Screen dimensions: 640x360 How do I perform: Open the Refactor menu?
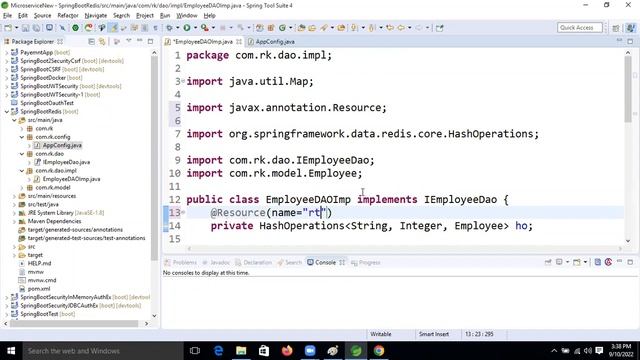point(68,16)
